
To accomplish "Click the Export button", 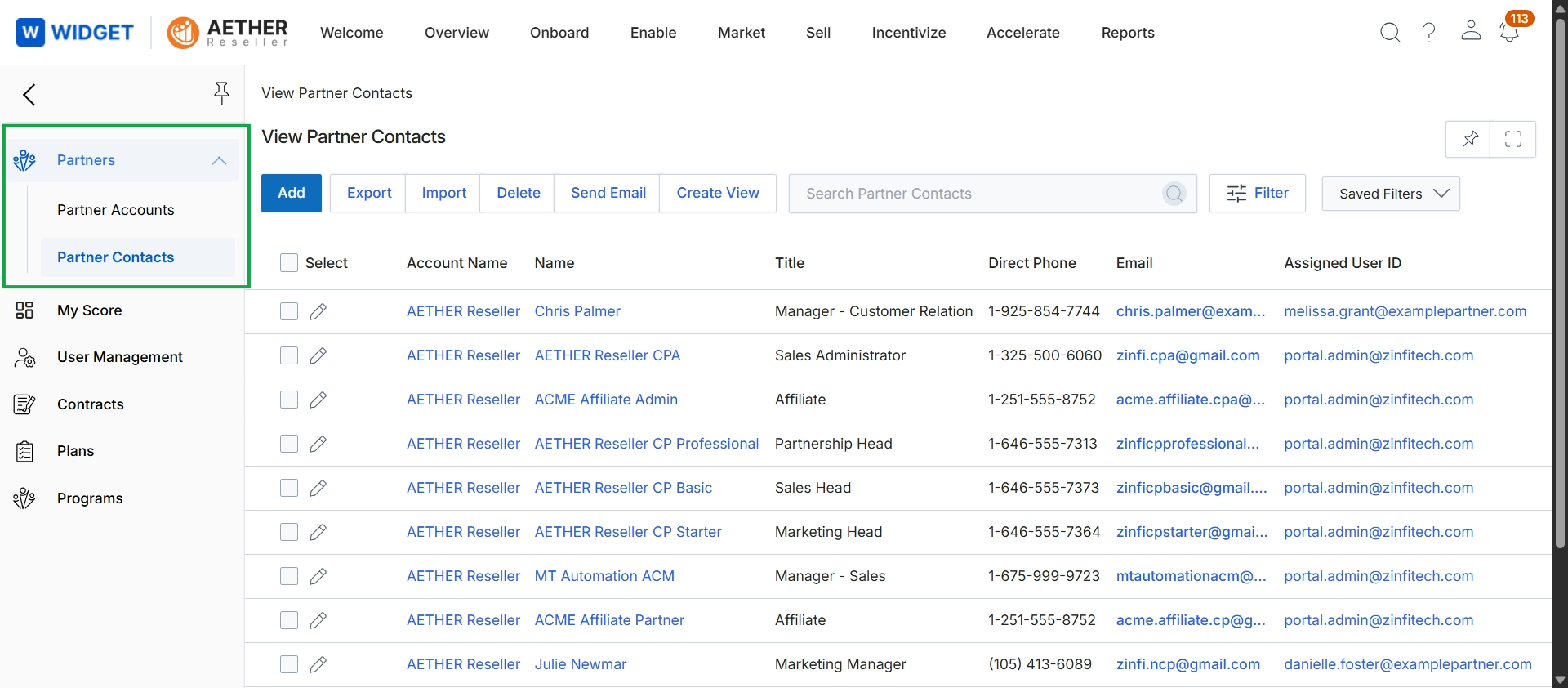I will click(x=369, y=193).
